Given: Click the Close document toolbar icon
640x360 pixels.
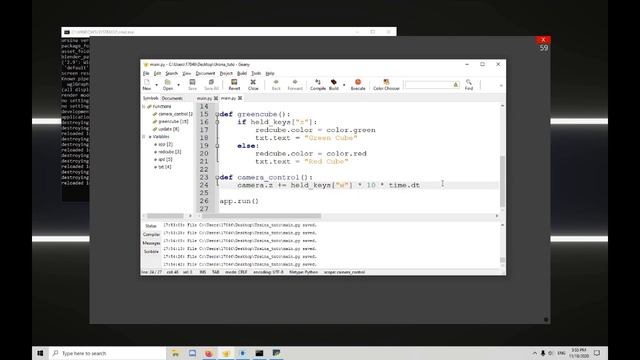Looking at the screenshot, I should pos(253,84).
